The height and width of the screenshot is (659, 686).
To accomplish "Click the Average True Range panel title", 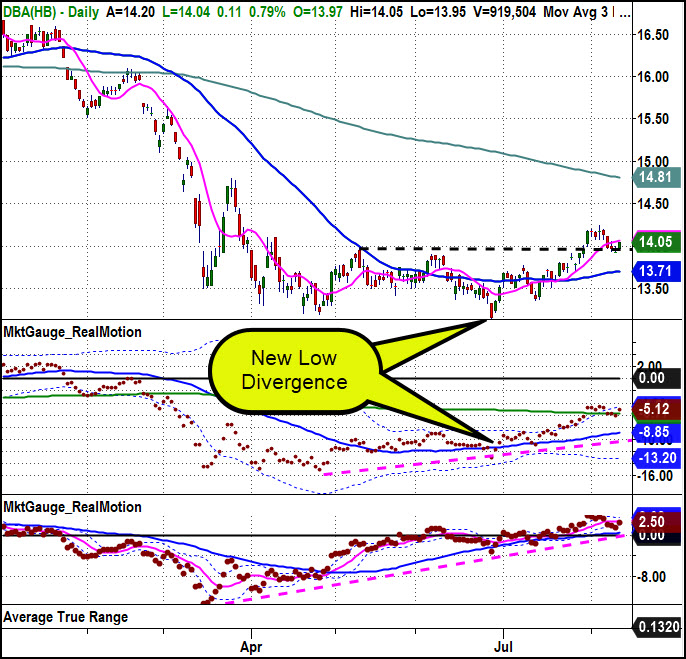I will pyautogui.click(x=66, y=617).
